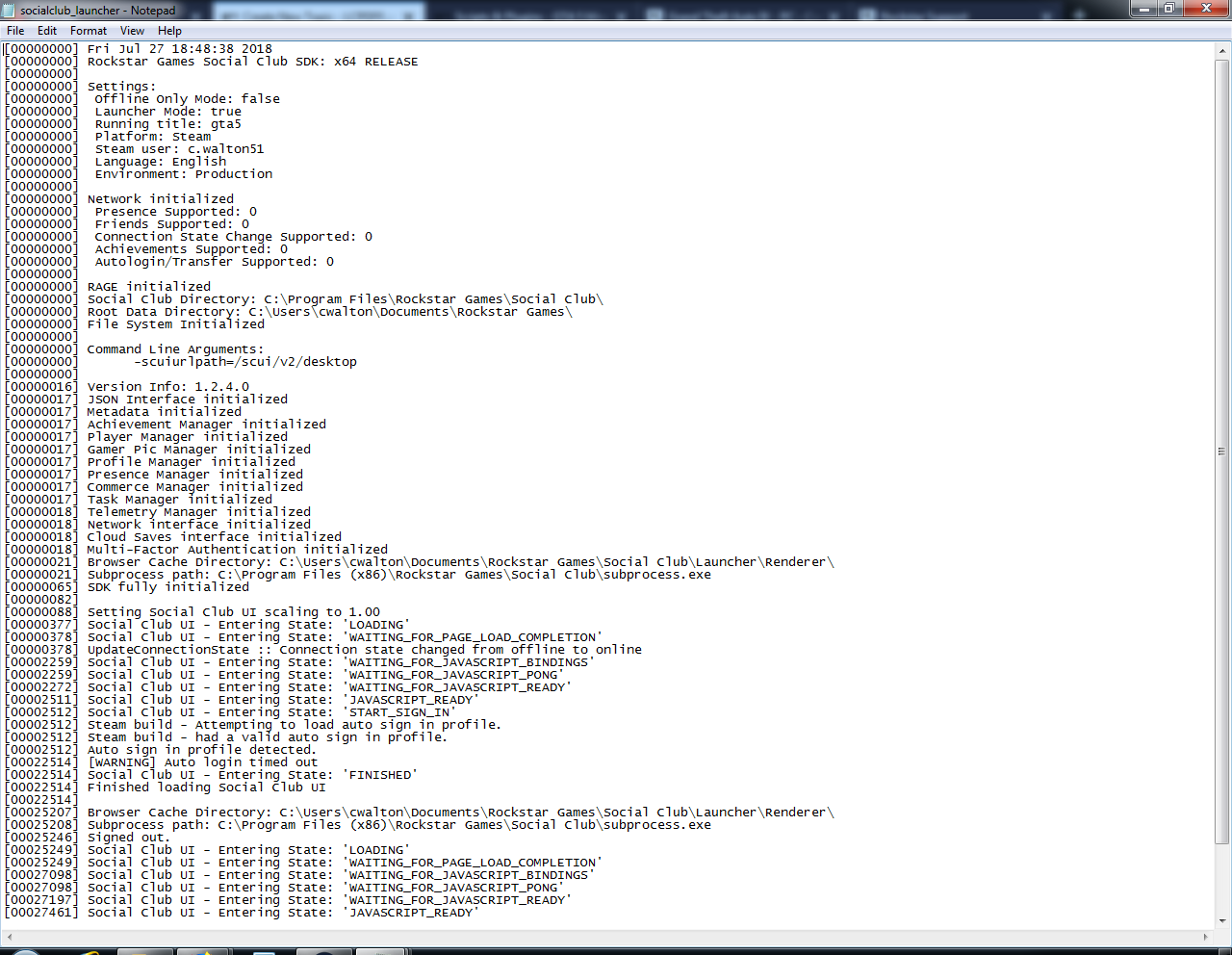
Task: Click the "Offline Only Mode: false" line
Action: click(x=188, y=99)
